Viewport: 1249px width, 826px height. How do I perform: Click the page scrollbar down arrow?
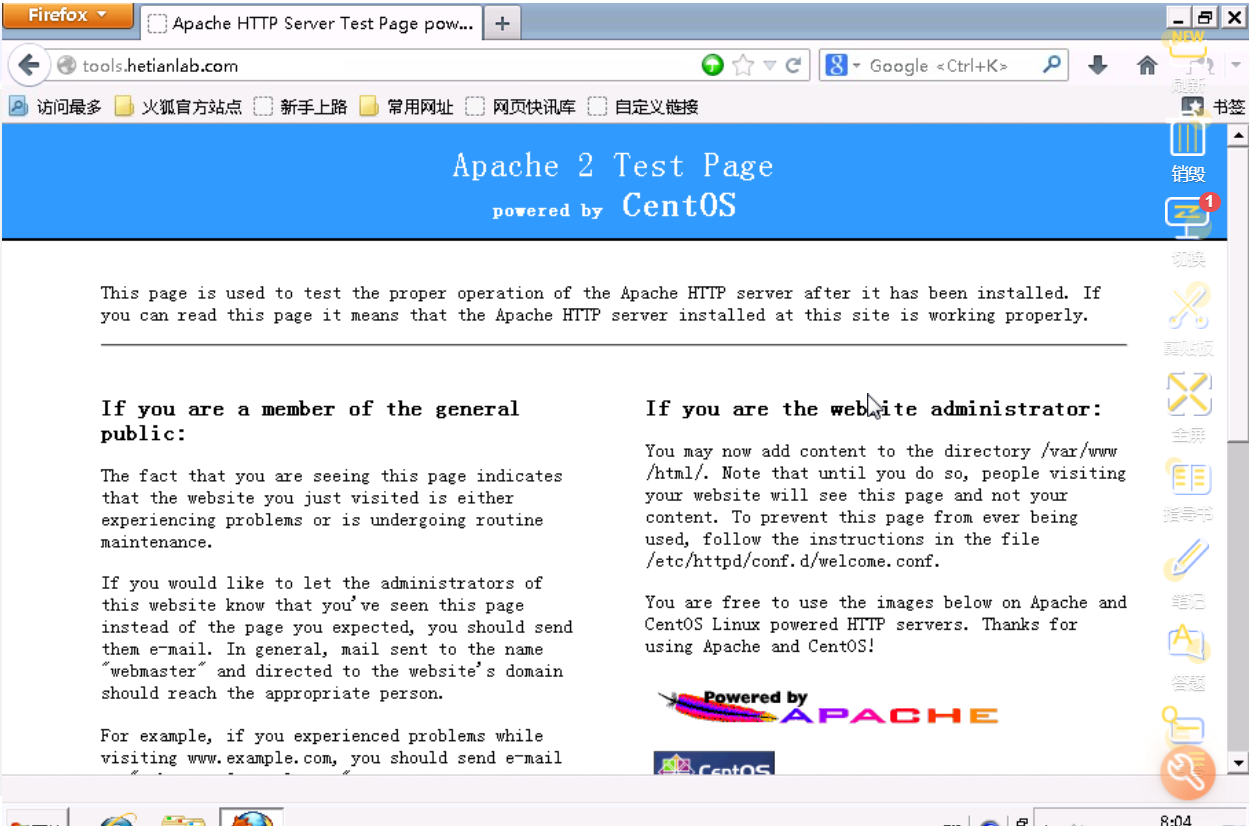point(1238,764)
